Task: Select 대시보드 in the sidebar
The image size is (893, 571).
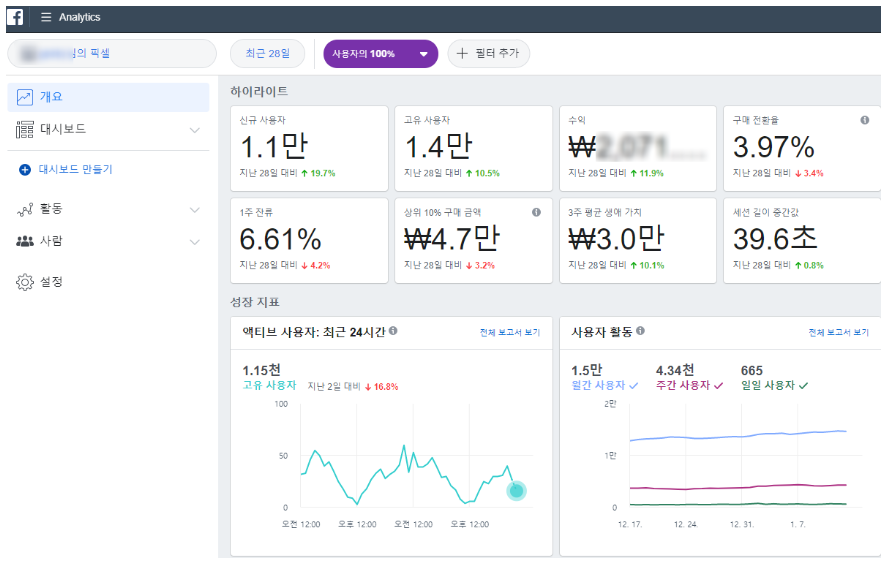Action: point(108,130)
